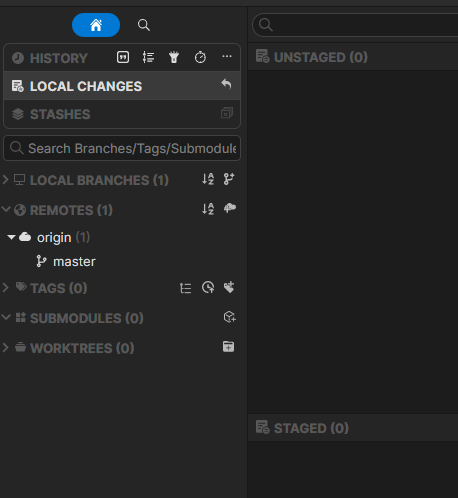Add a remote with the cloud icon
The image size is (458, 498).
pyautogui.click(x=230, y=209)
